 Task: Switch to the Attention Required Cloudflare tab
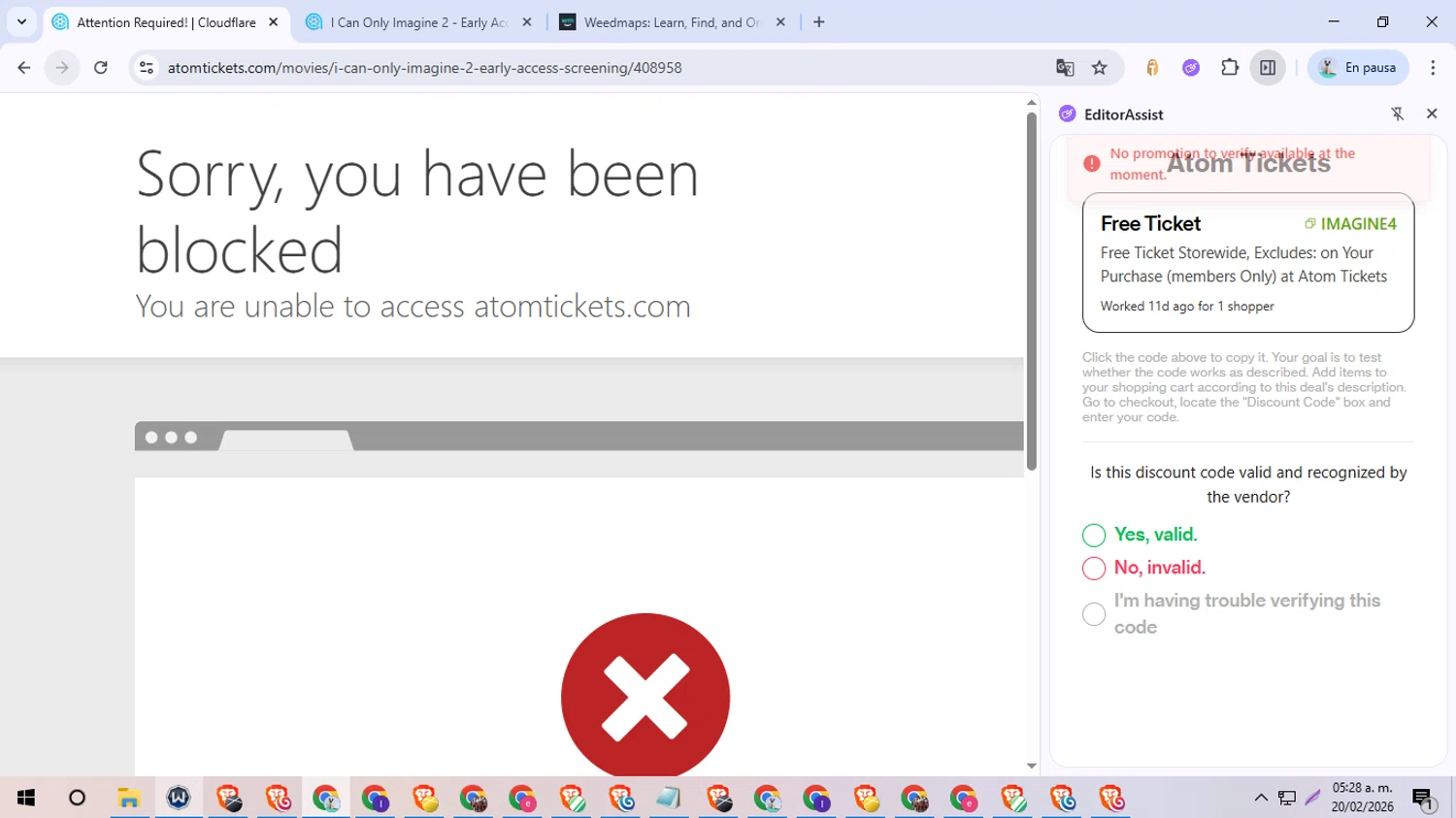coord(167,22)
